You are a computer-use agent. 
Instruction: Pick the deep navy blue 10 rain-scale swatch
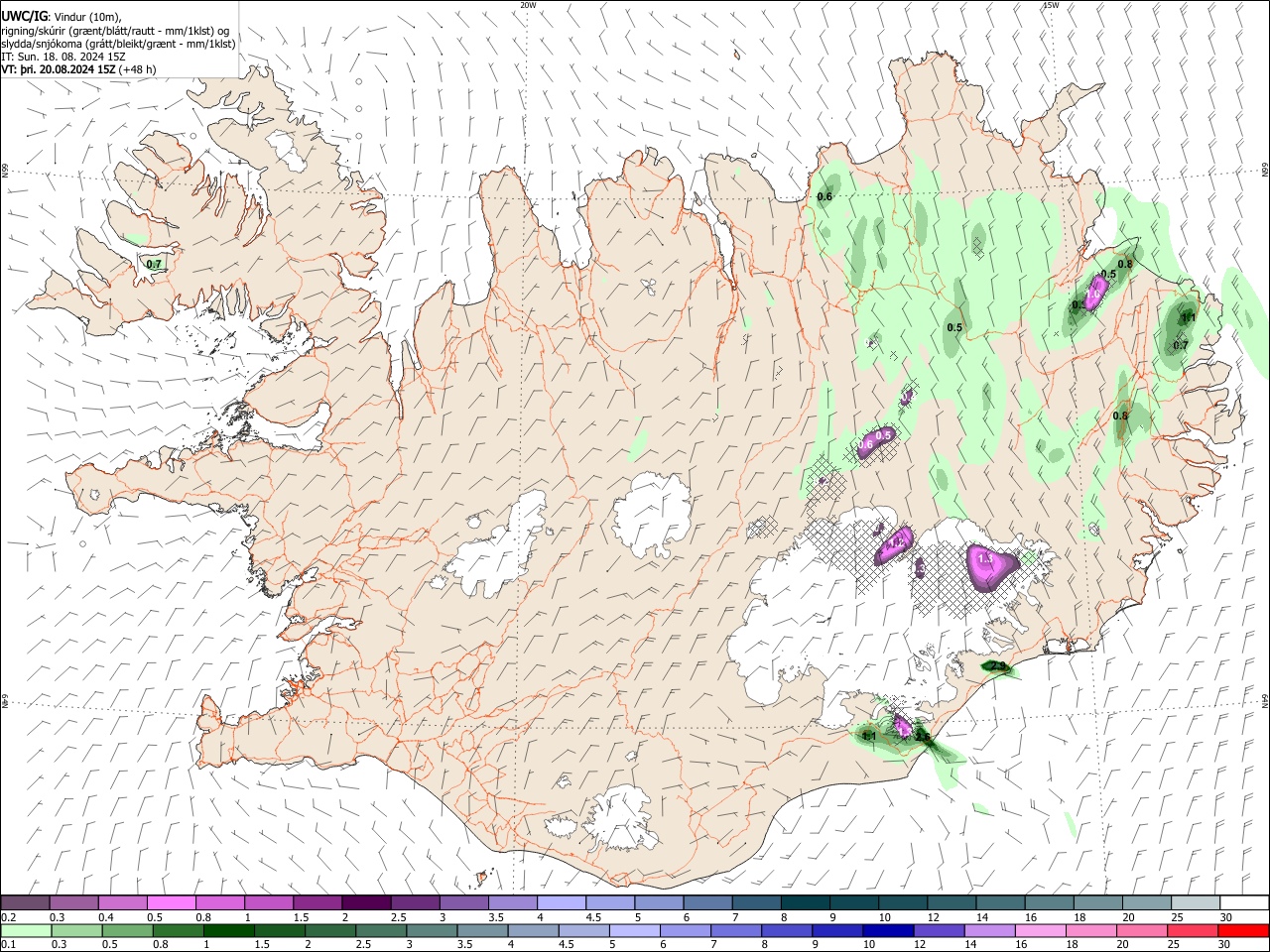[888, 930]
